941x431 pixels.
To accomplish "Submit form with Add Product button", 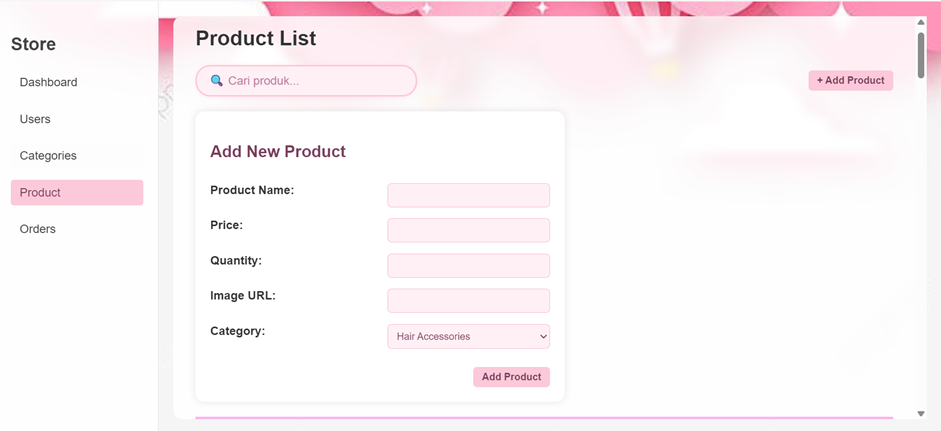I will point(511,377).
